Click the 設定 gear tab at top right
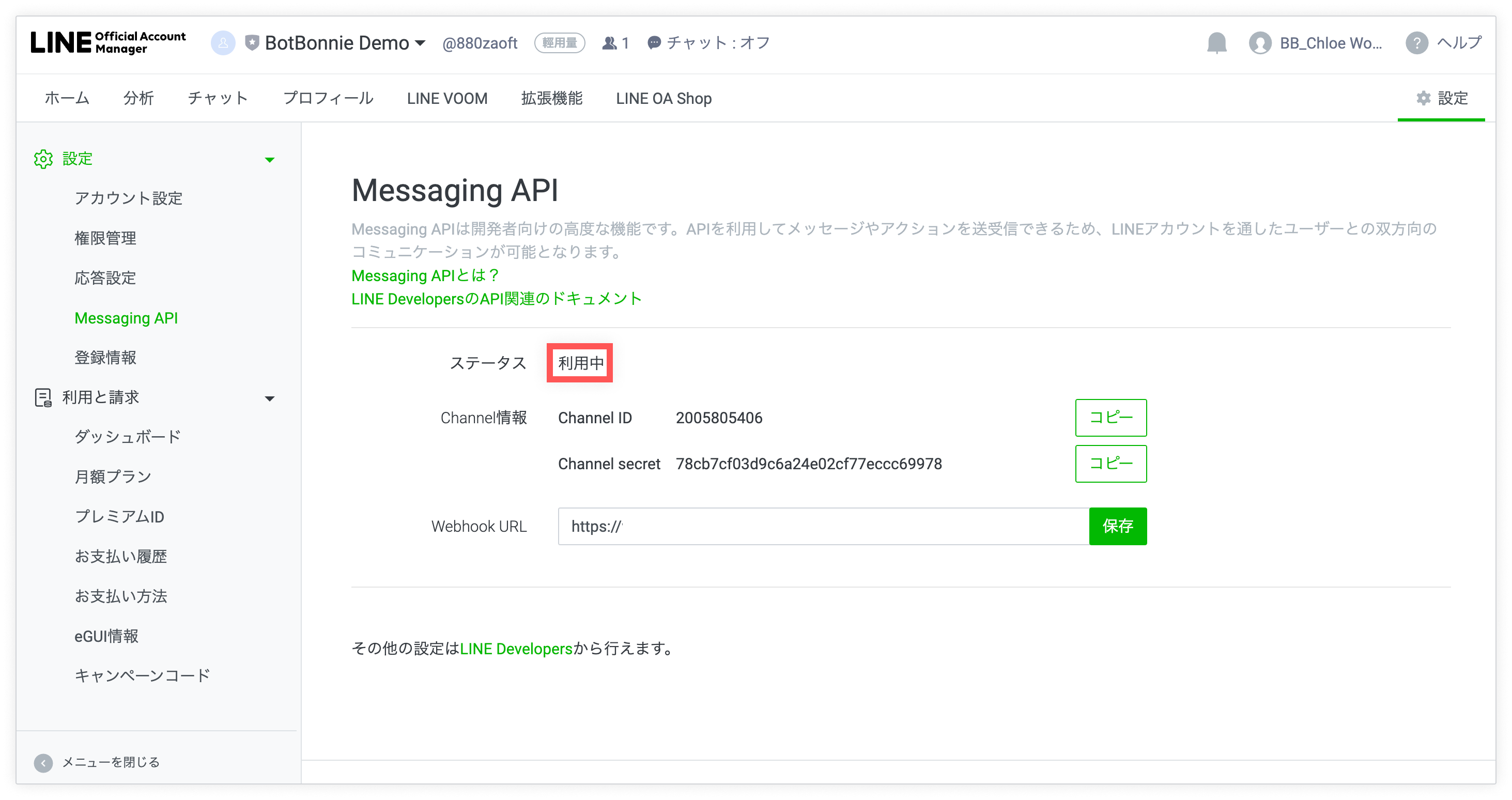 click(x=1442, y=98)
